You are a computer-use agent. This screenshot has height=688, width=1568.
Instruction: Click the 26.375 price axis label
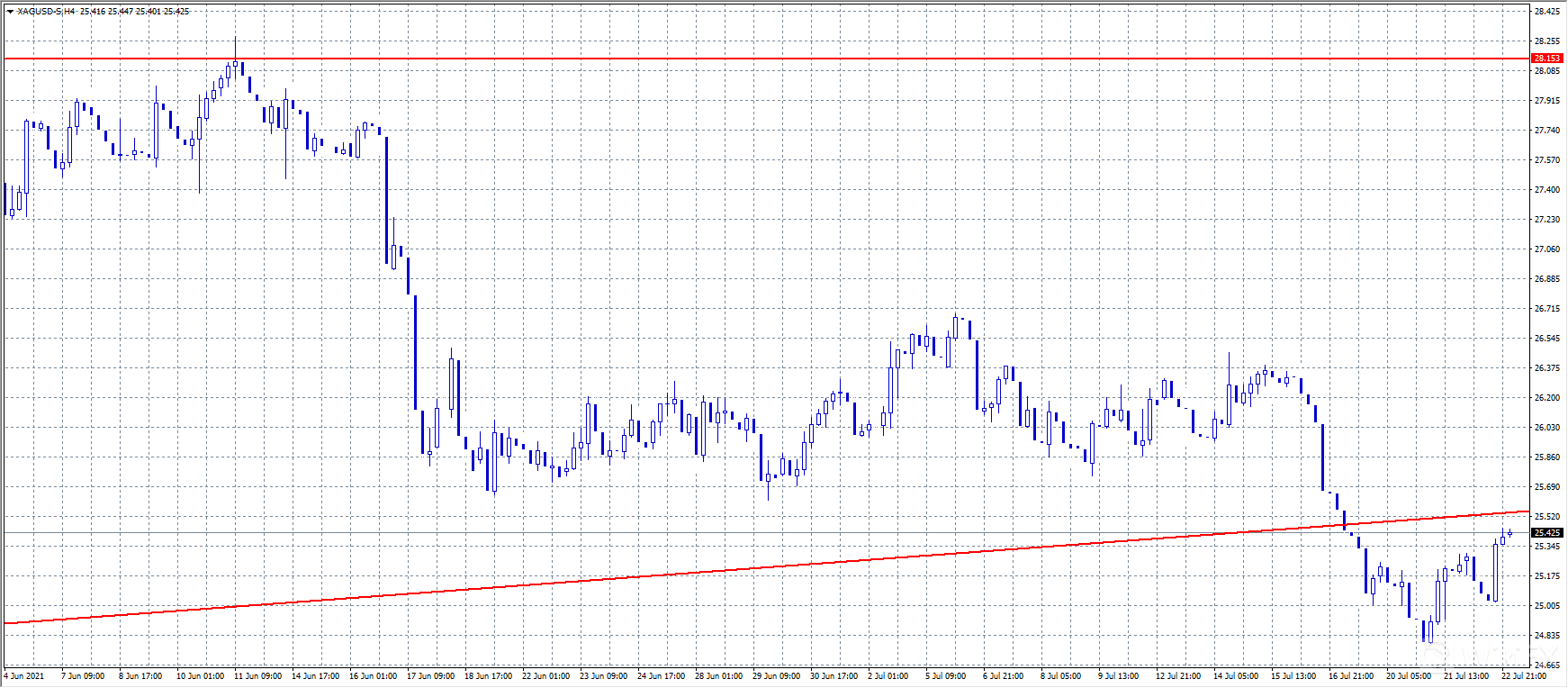click(x=1547, y=368)
